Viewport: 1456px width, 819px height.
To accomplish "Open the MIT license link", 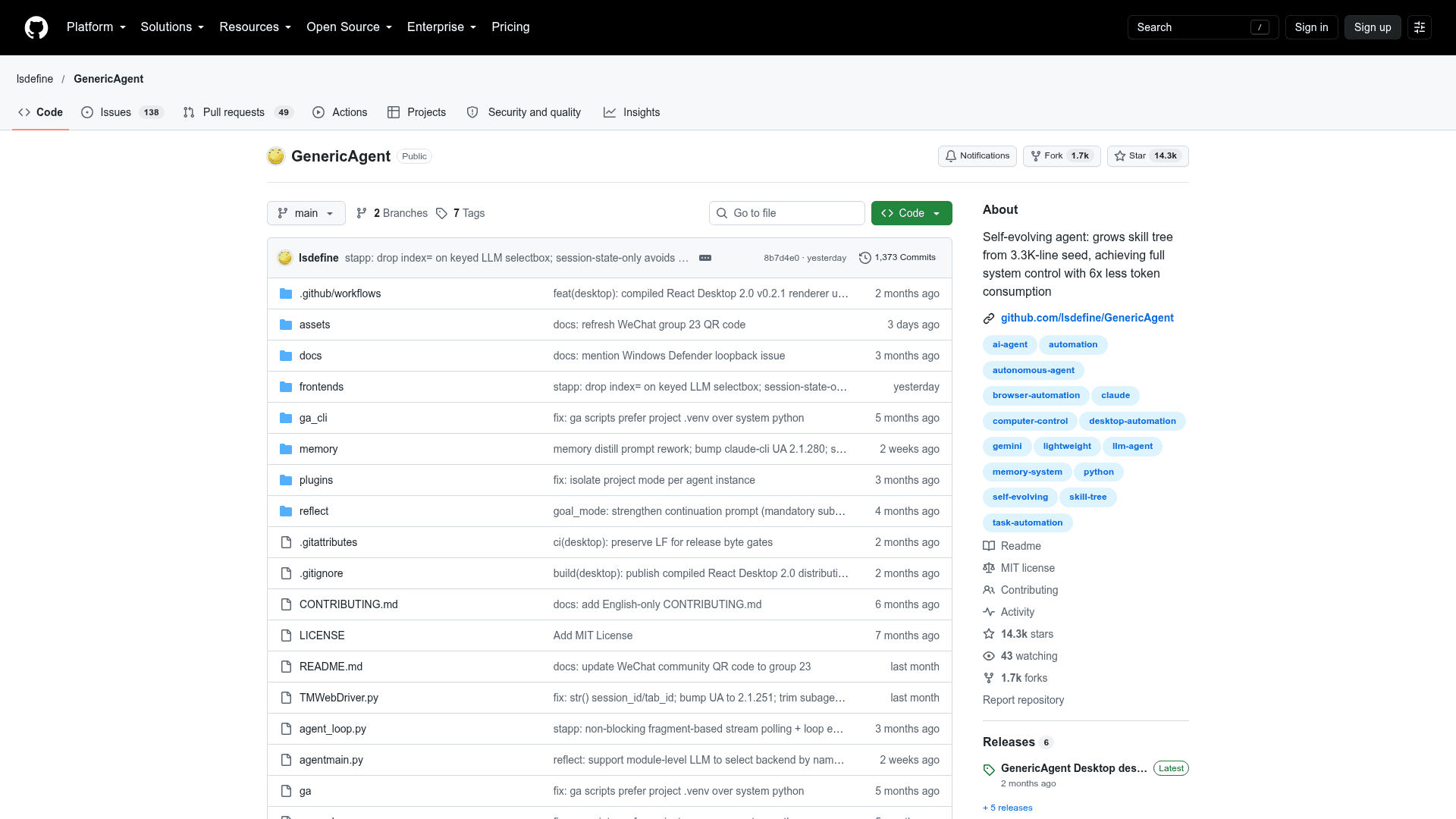I will 1018,568.
